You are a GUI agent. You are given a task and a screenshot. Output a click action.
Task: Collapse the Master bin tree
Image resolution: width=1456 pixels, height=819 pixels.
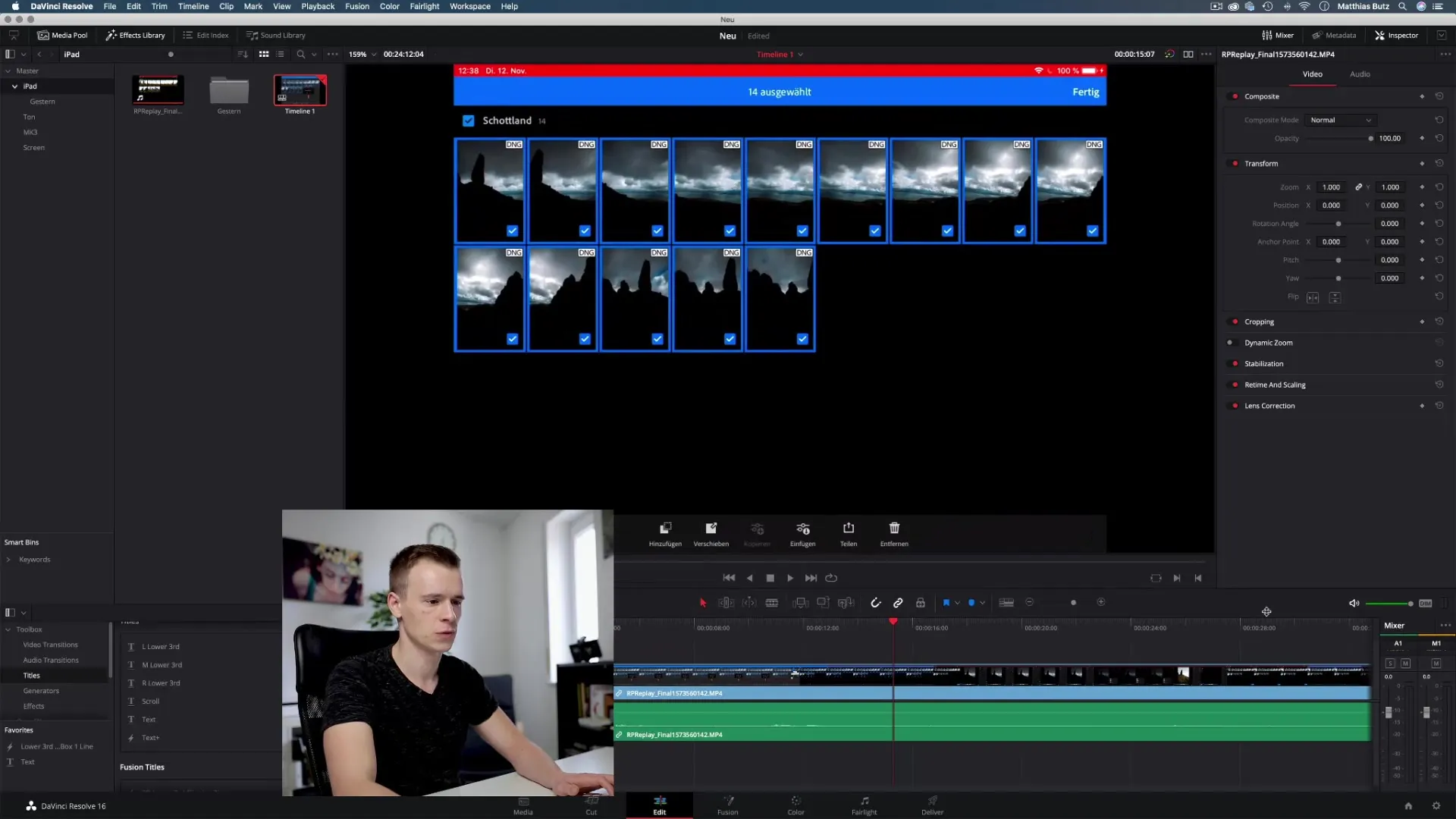[x=8, y=71]
